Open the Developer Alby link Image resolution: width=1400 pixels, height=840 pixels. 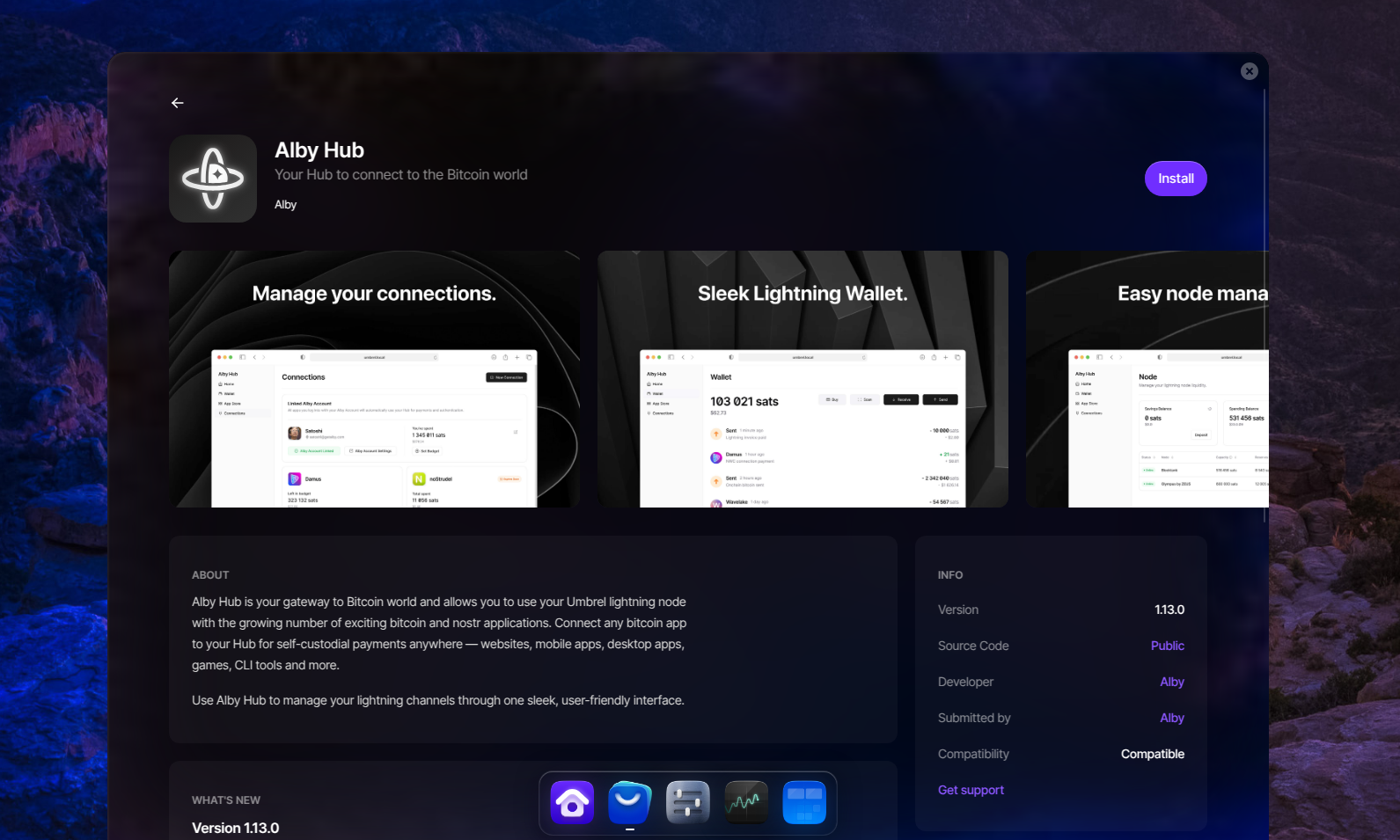click(x=1172, y=682)
